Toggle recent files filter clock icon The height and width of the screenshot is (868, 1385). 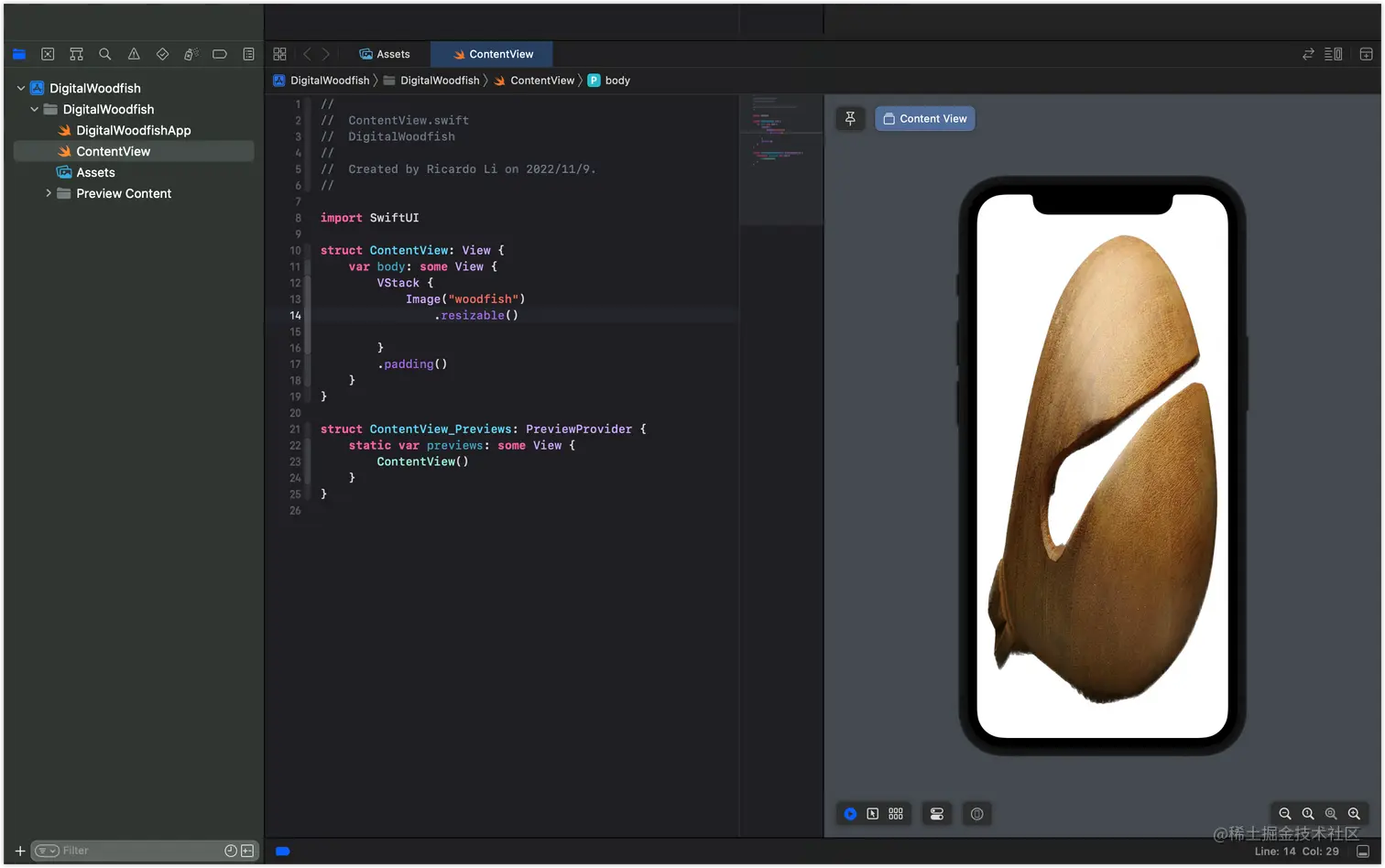click(231, 851)
